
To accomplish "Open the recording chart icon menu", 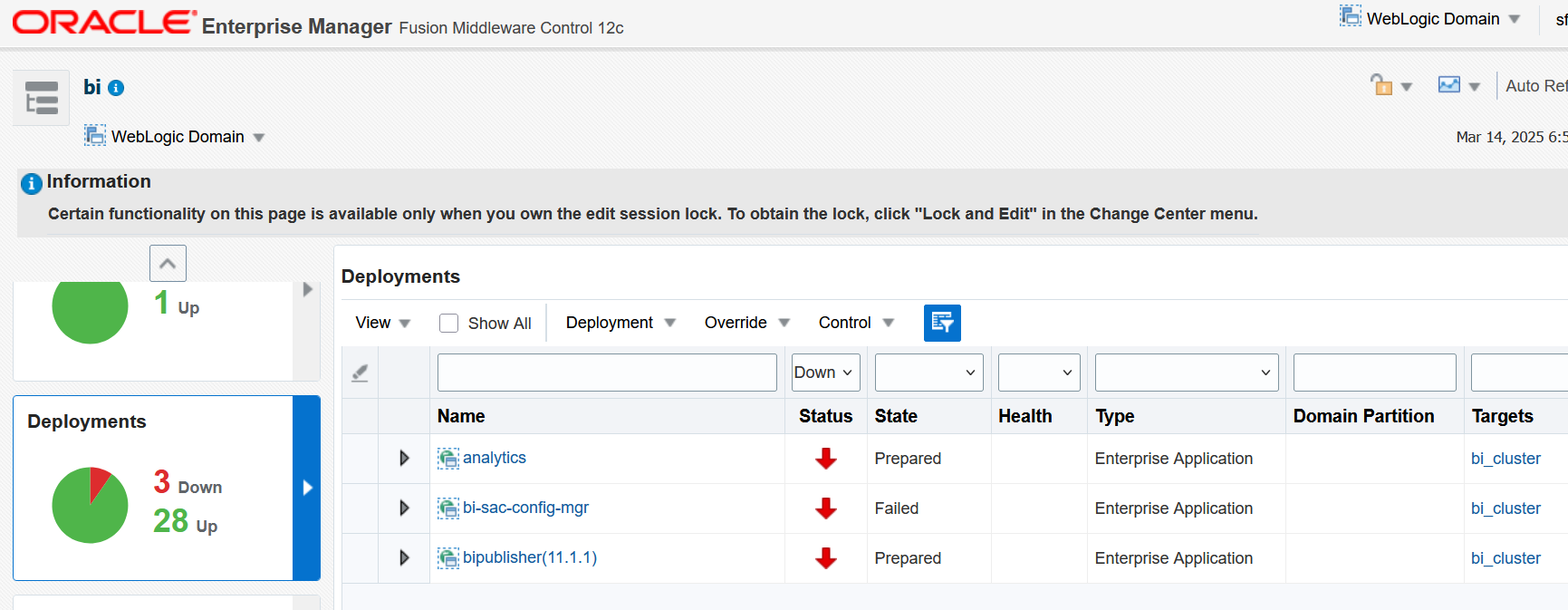I will [1459, 86].
